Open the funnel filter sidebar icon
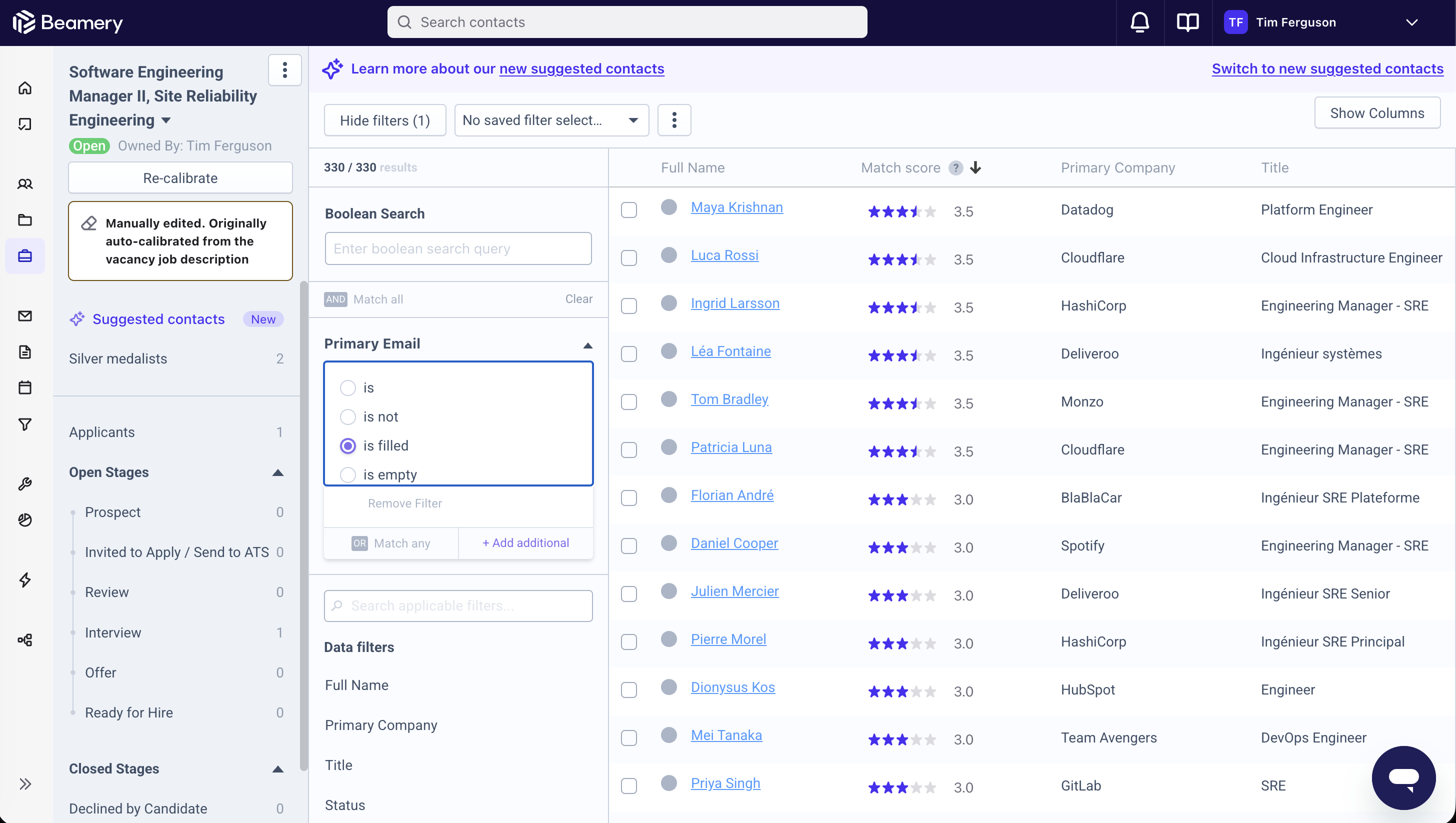1456x823 pixels. 25,424
